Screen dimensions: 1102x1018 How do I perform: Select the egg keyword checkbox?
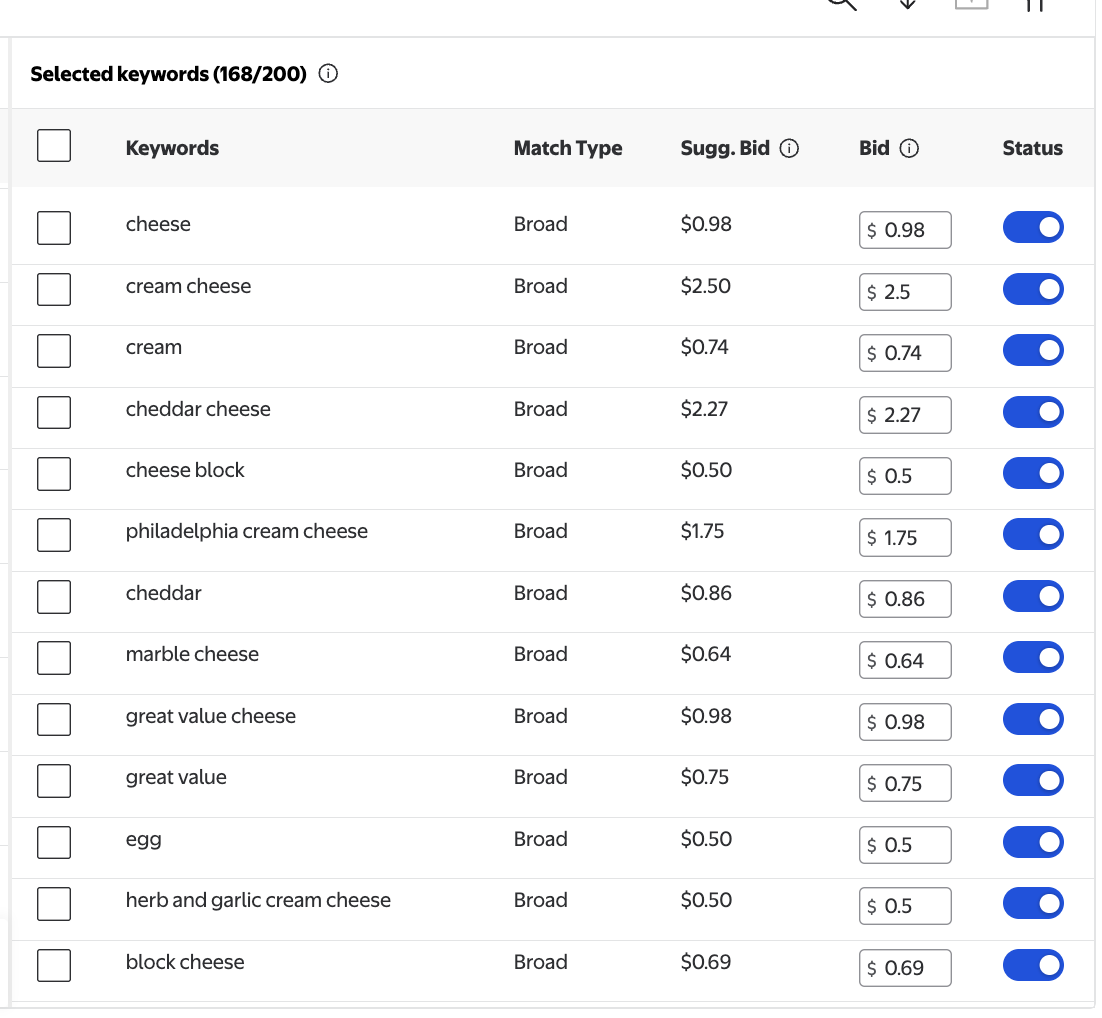coord(54,842)
